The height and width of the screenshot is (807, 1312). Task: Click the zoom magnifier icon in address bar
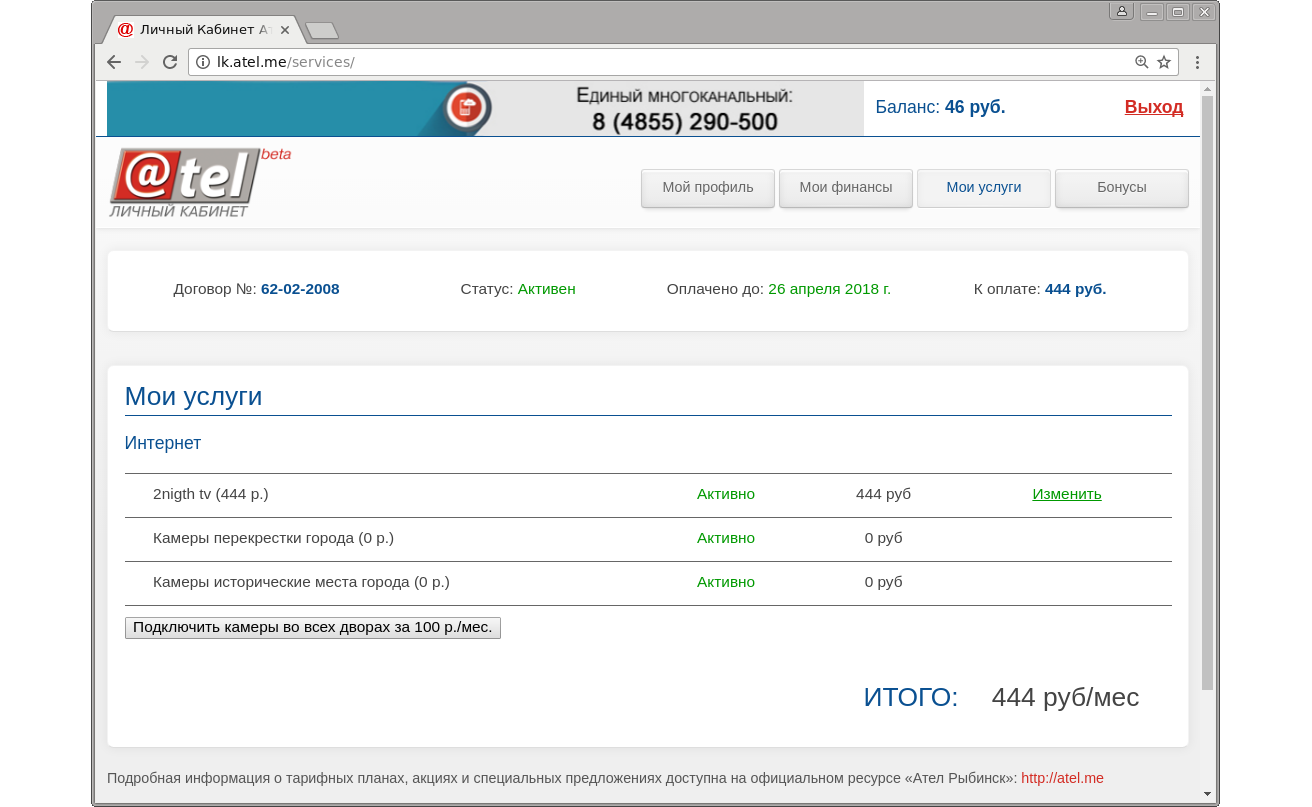[1141, 62]
